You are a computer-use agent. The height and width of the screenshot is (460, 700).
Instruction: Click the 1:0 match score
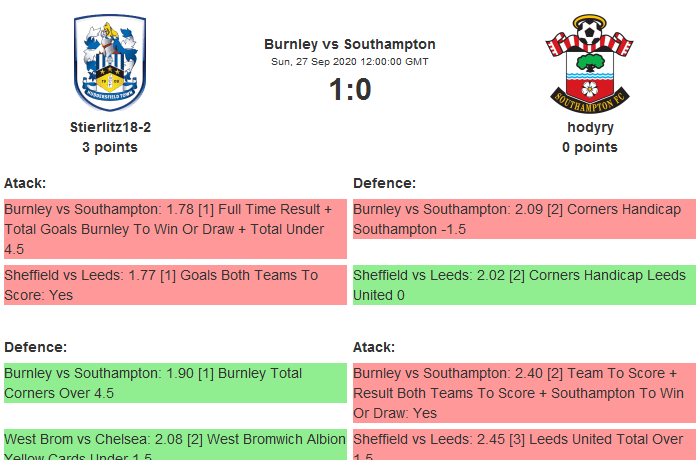(x=350, y=90)
